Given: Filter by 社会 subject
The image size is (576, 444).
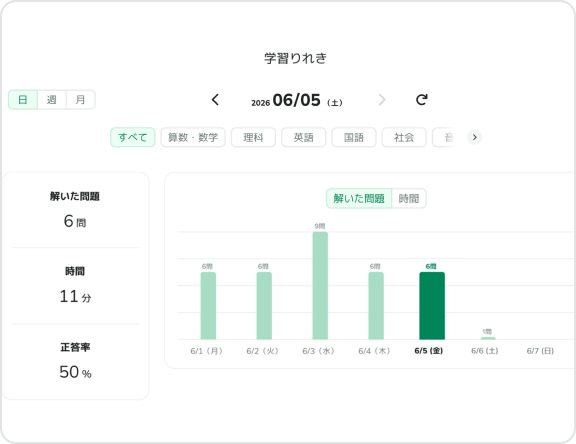Looking at the screenshot, I should click(404, 137).
